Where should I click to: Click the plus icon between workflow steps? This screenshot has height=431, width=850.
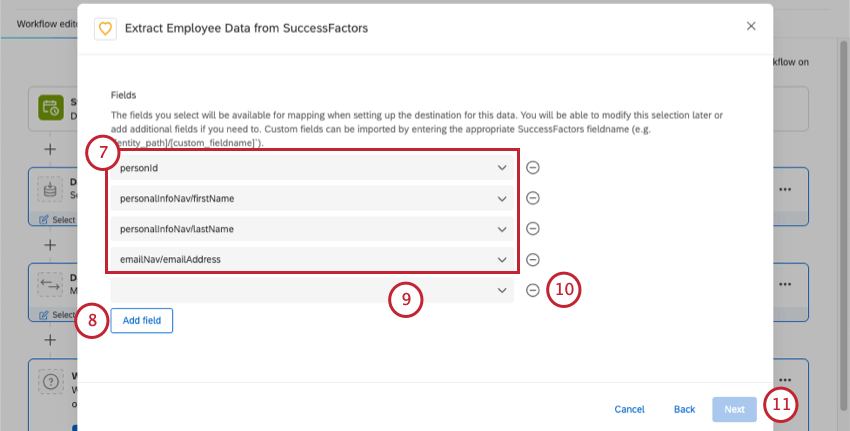[49, 149]
